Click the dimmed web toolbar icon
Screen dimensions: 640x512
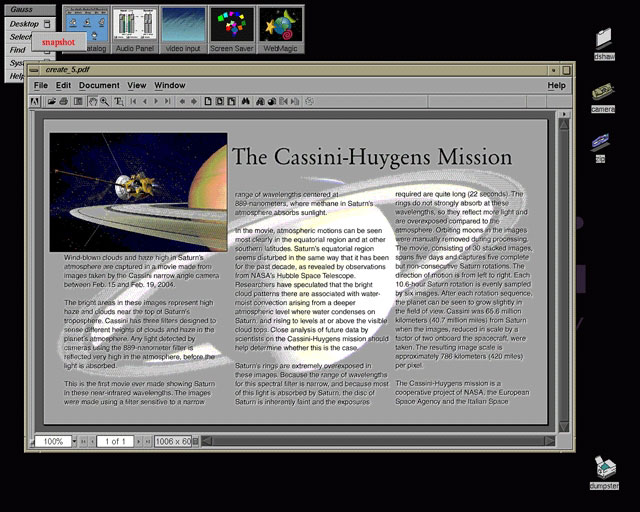click(x=309, y=101)
